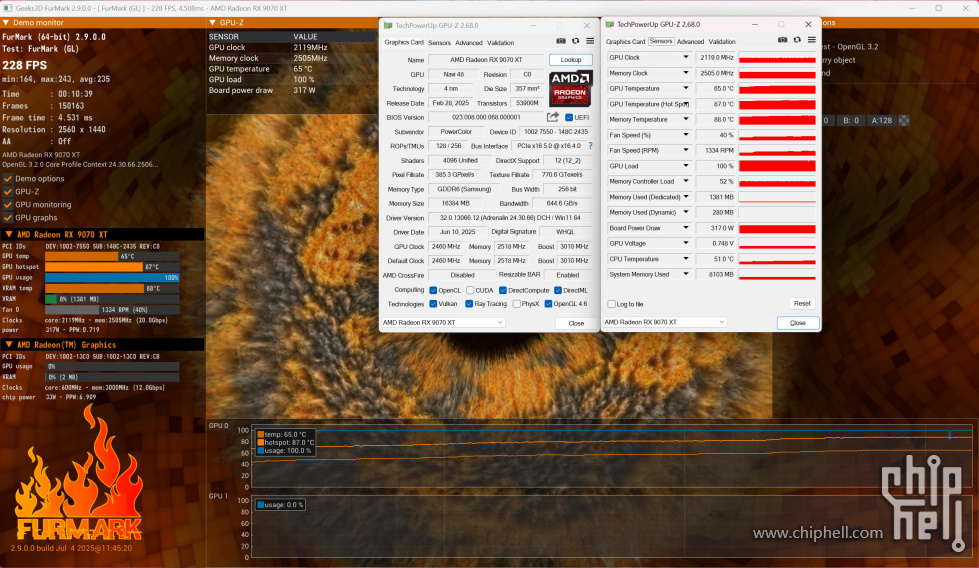979x568 pixels.
Task: Enable the Log to file checkbox
Action: (612, 303)
